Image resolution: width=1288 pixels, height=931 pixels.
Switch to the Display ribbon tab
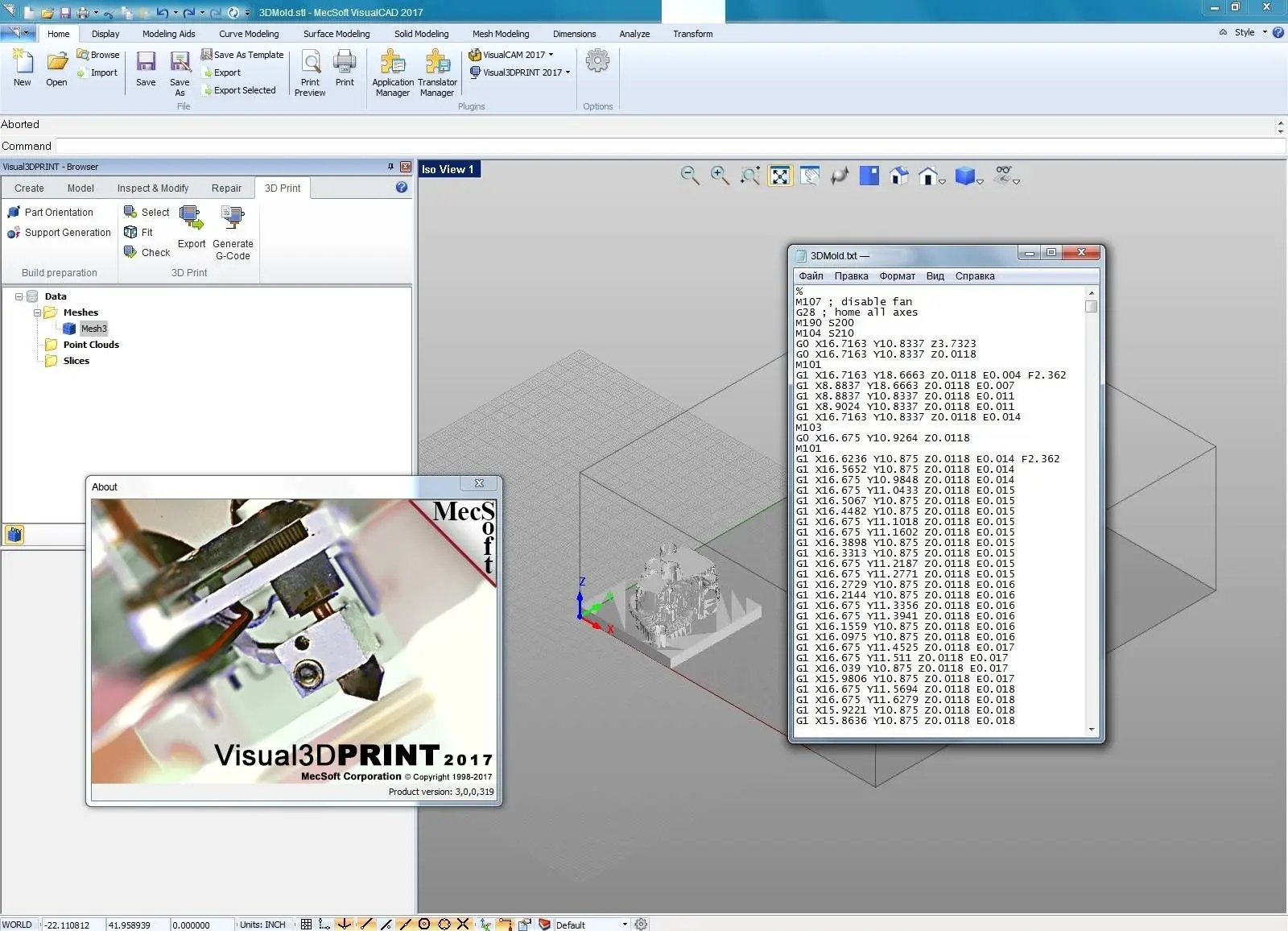point(105,34)
